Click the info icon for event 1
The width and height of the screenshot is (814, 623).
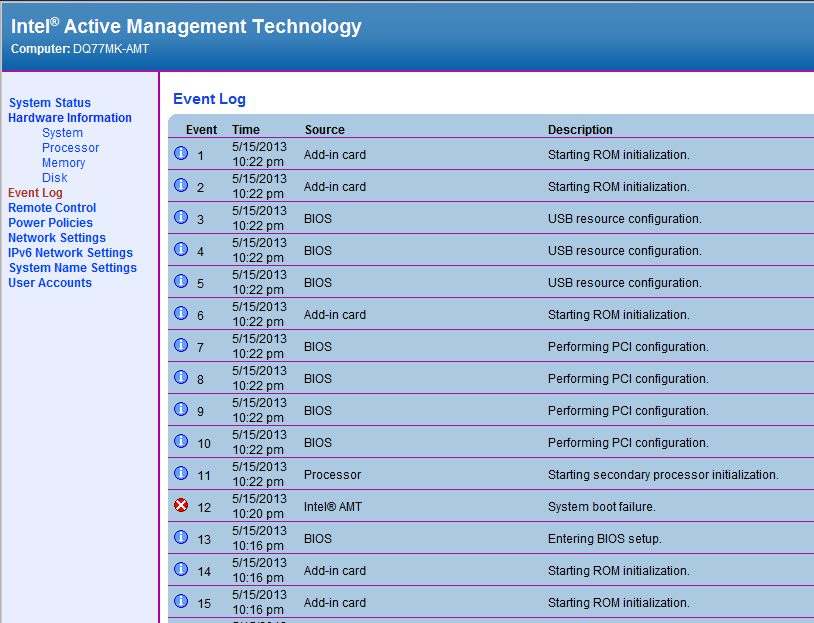(181, 154)
